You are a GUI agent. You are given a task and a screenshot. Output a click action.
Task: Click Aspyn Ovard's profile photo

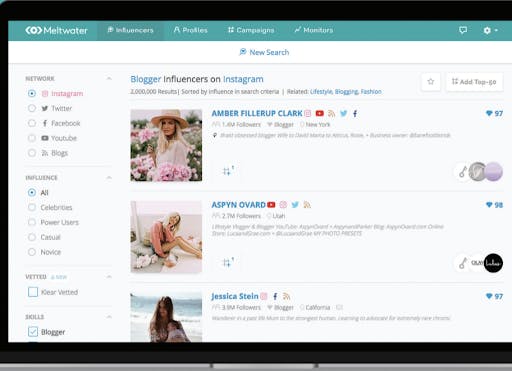[x=166, y=237]
